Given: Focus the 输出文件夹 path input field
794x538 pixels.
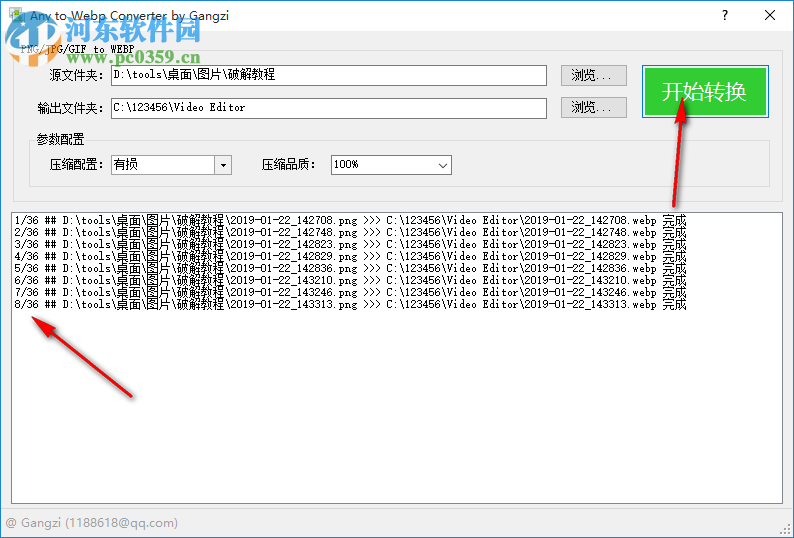Looking at the screenshot, I should coord(329,108).
